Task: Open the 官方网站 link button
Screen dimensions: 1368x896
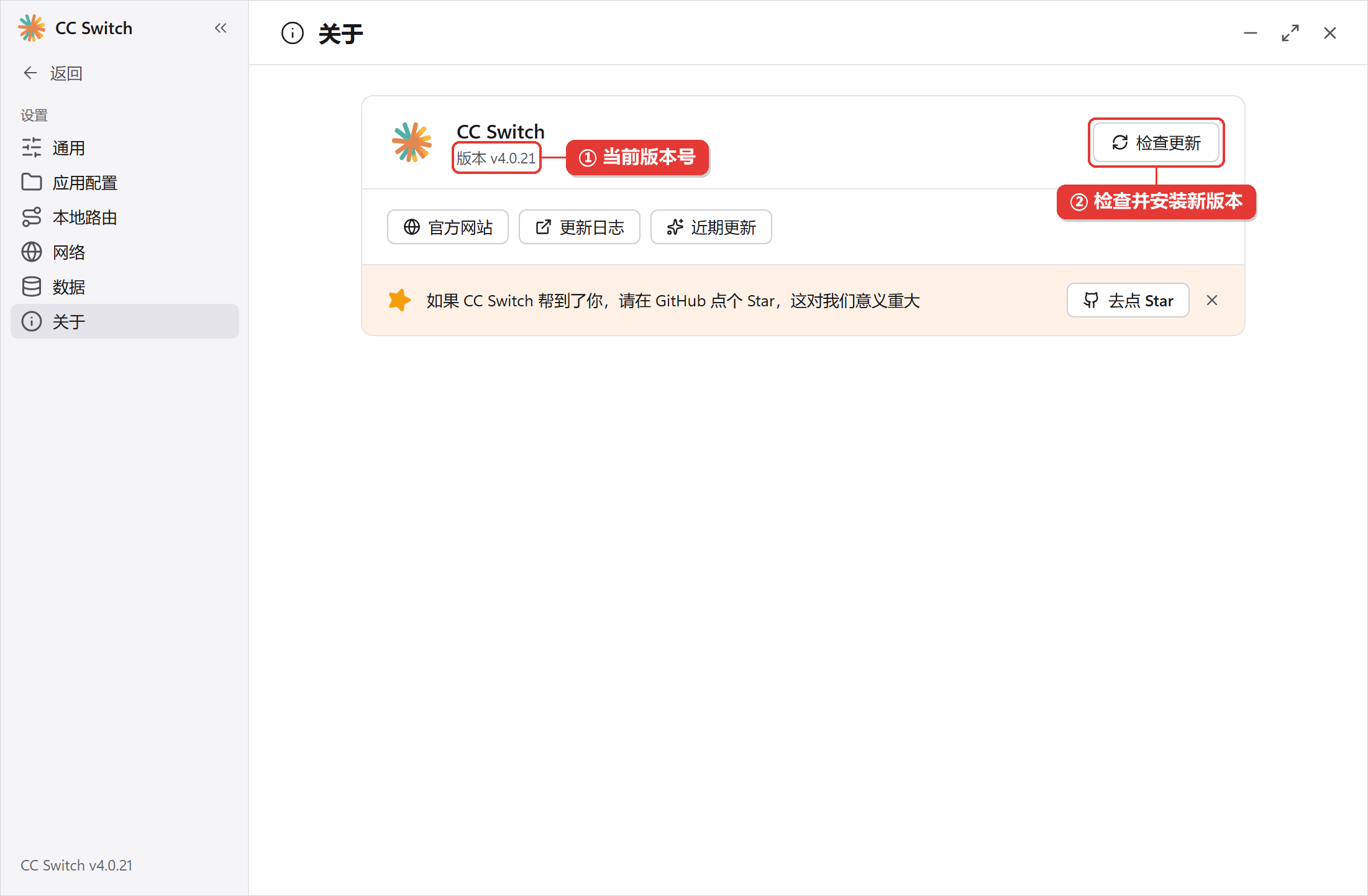Action: 448,227
